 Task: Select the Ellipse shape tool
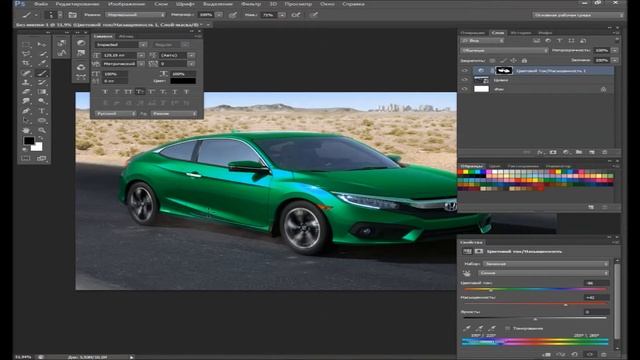[x=42, y=121]
